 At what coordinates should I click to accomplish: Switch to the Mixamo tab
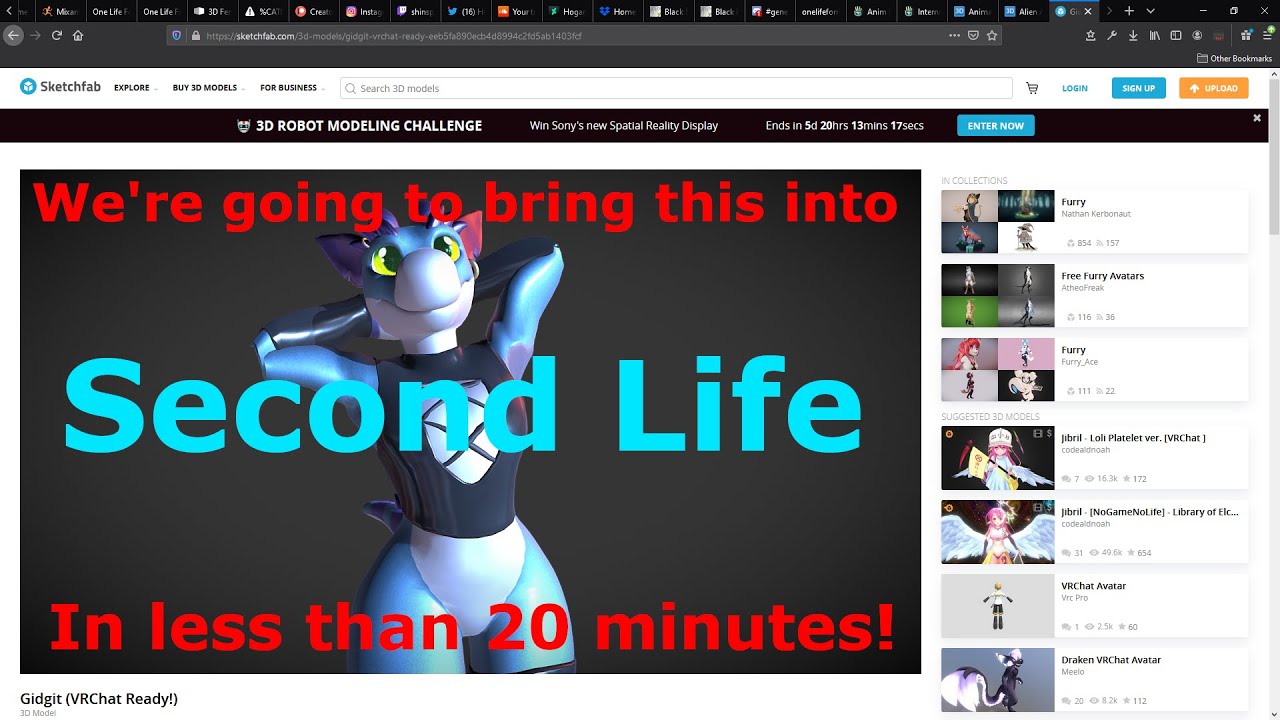point(60,11)
